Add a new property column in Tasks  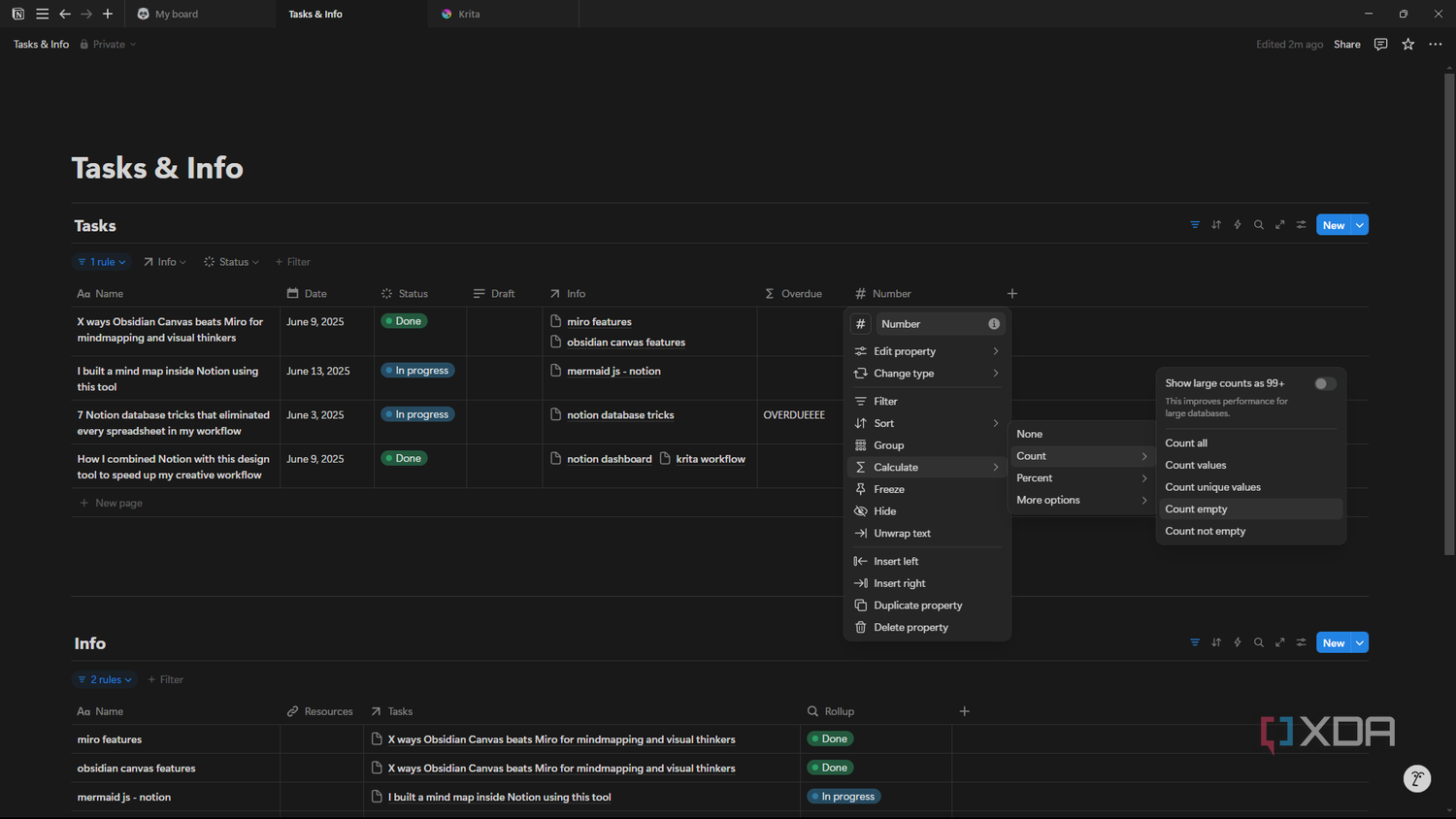tap(1012, 294)
